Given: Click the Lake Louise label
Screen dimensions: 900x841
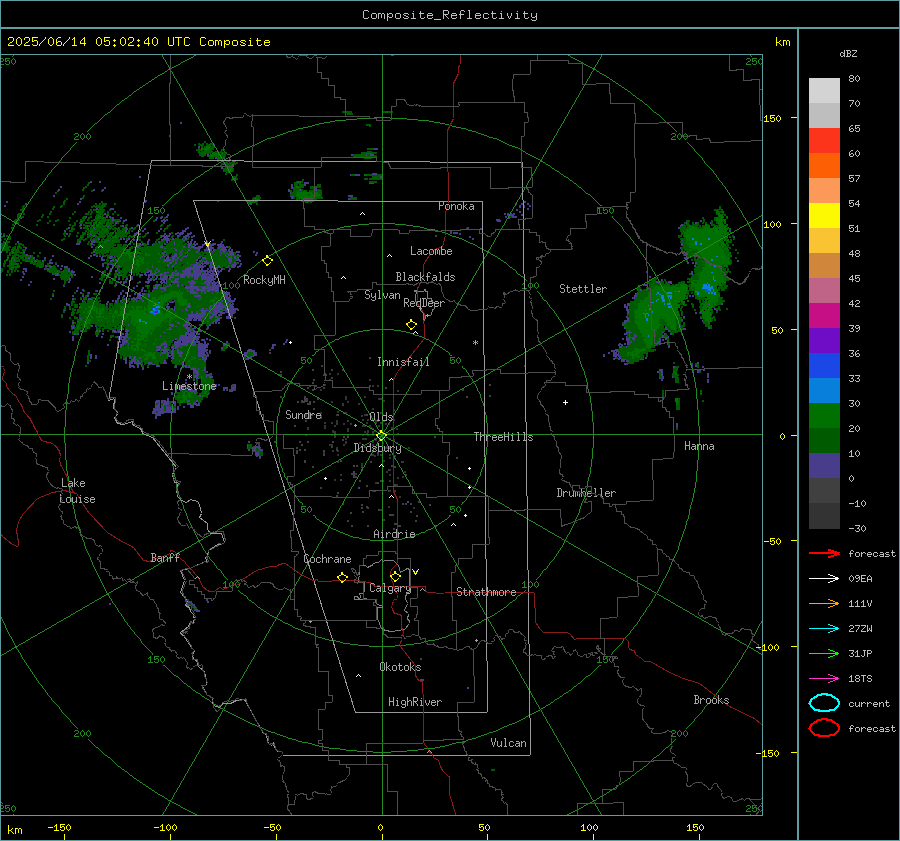Looking at the screenshot, I should click(77, 491).
